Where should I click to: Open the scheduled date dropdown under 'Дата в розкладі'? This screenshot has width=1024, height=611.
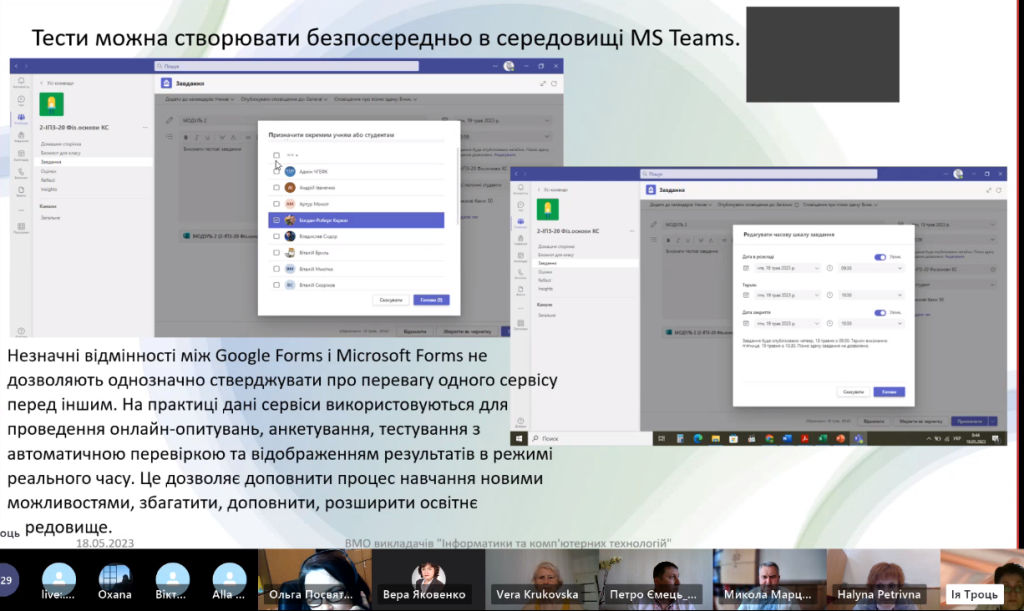[x=787, y=268]
